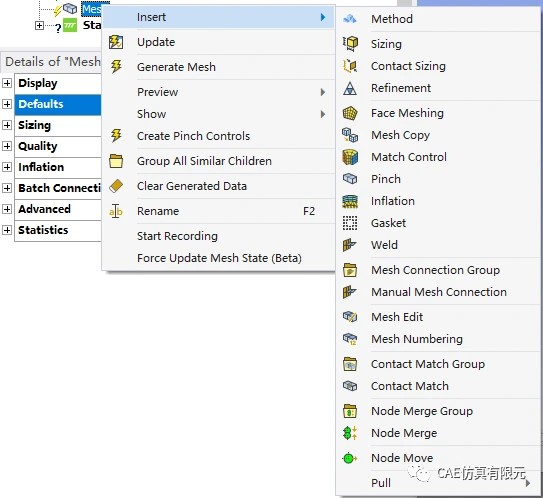Screen dimensions: 543x498
Task: Expand the Display details section
Action: tap(7, 83)
